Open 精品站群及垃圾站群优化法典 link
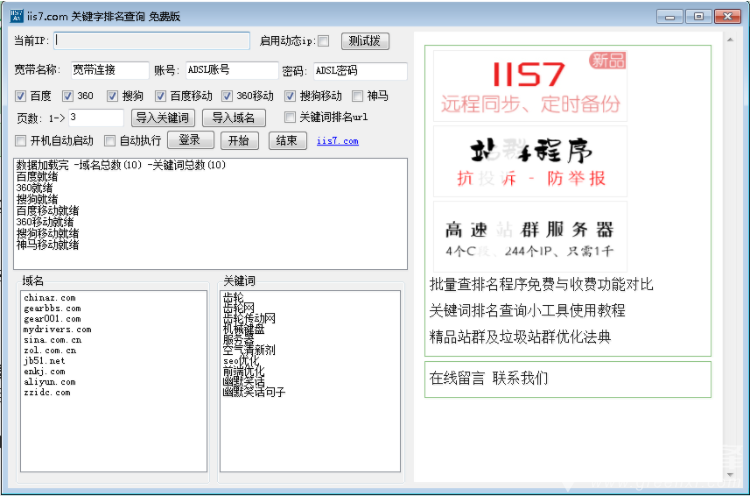This screenshot has width=752, height=496. pos(520,337)
